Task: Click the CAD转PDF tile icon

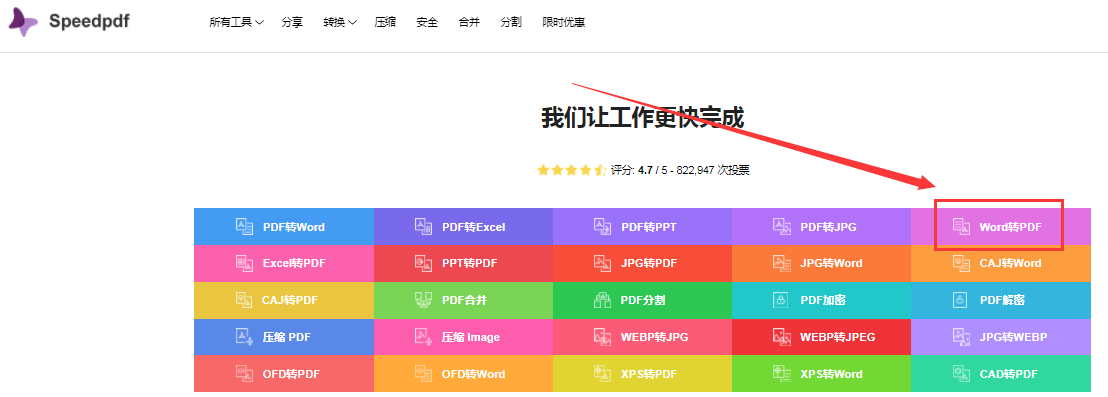Action: coord(961,374)
